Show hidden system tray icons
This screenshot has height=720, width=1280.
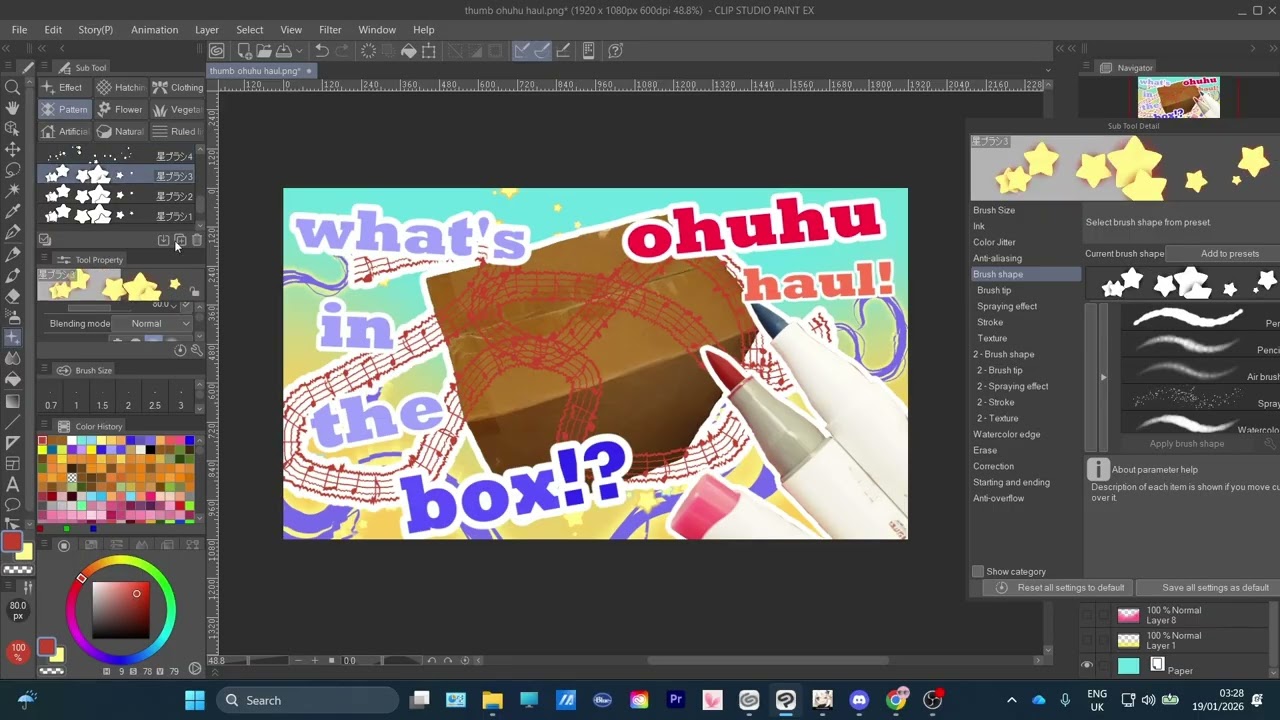coord(1011,700)
